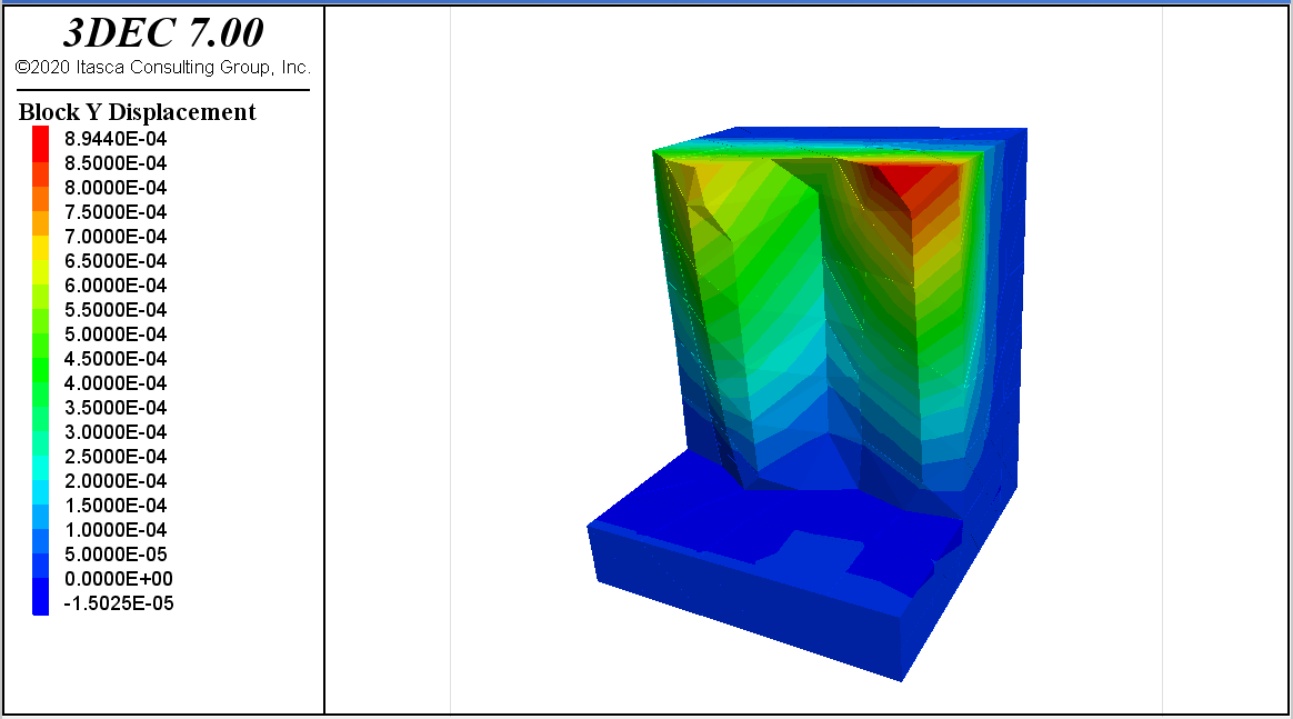Click the 2.5000E-04 legend label

pyautogui.click(x=115, y=457)
